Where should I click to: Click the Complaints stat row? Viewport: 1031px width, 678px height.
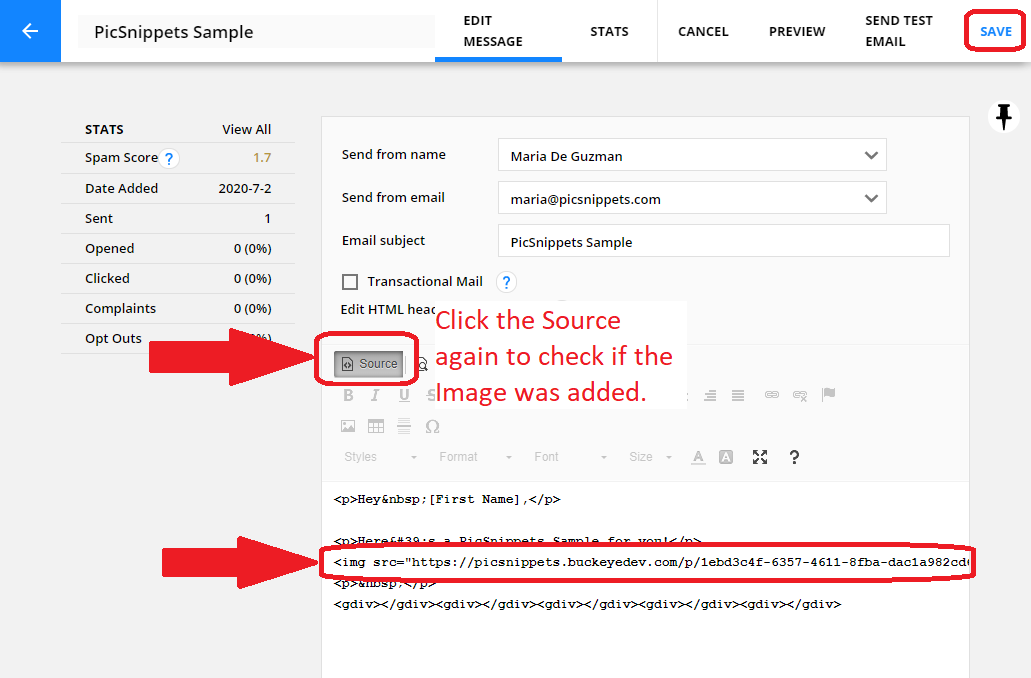(x=178, y=308)
